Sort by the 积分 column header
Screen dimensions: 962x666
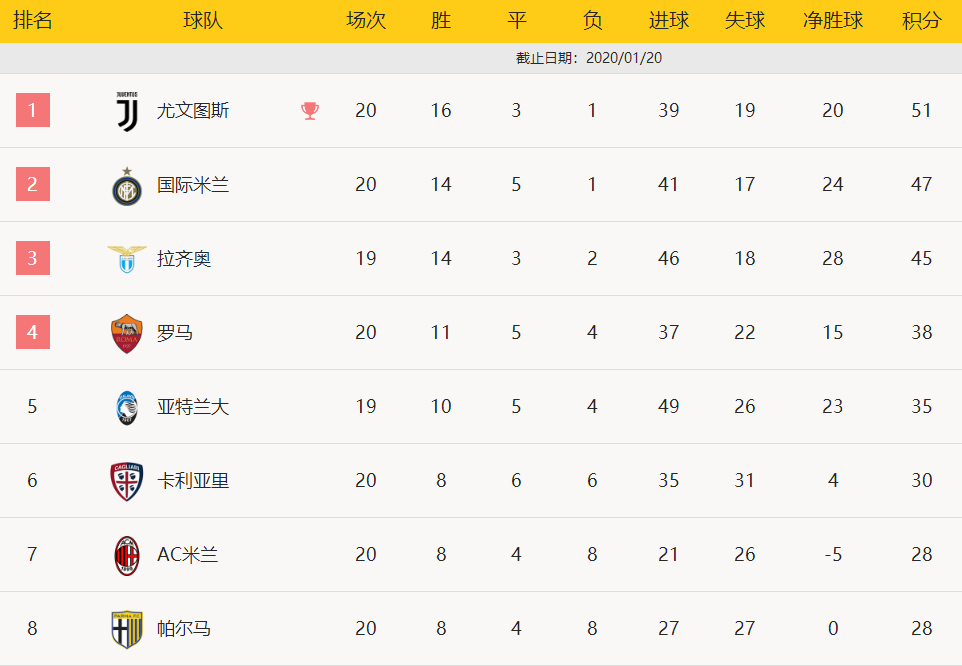pos(922,21)
